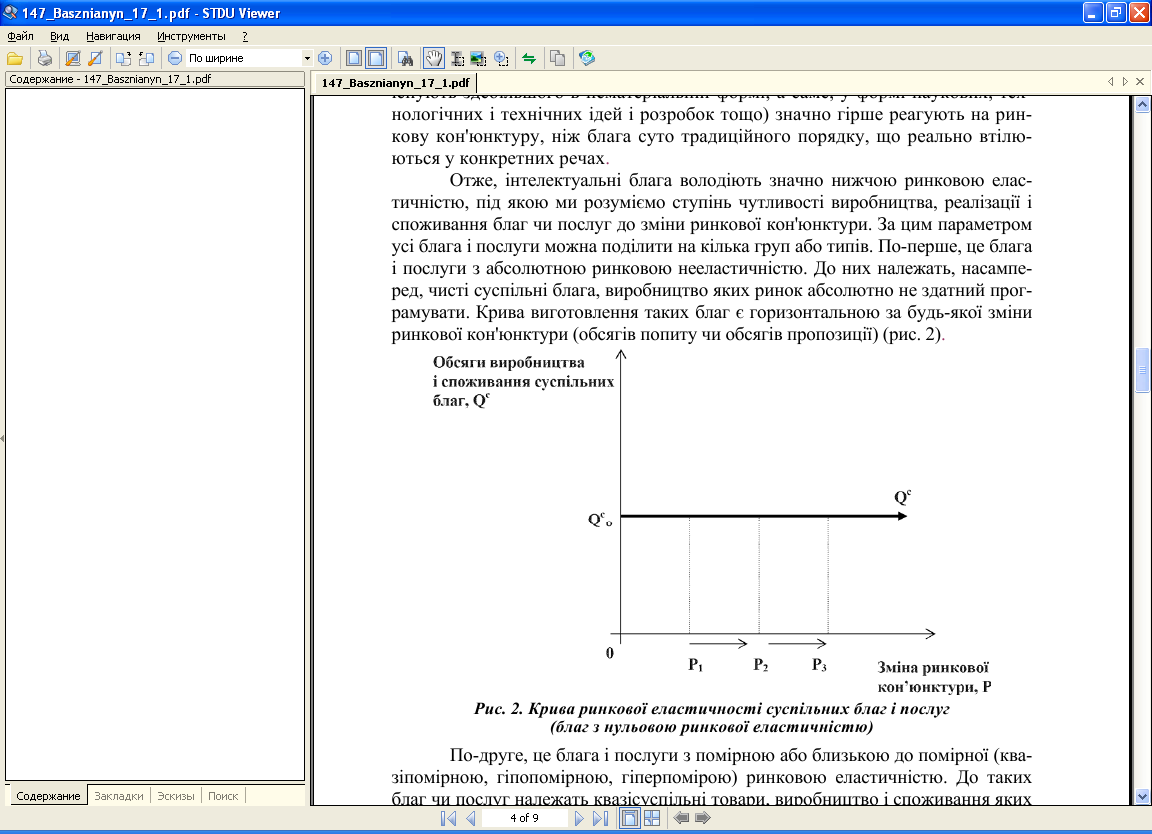Go to the next page

click(x=579, y=818)
